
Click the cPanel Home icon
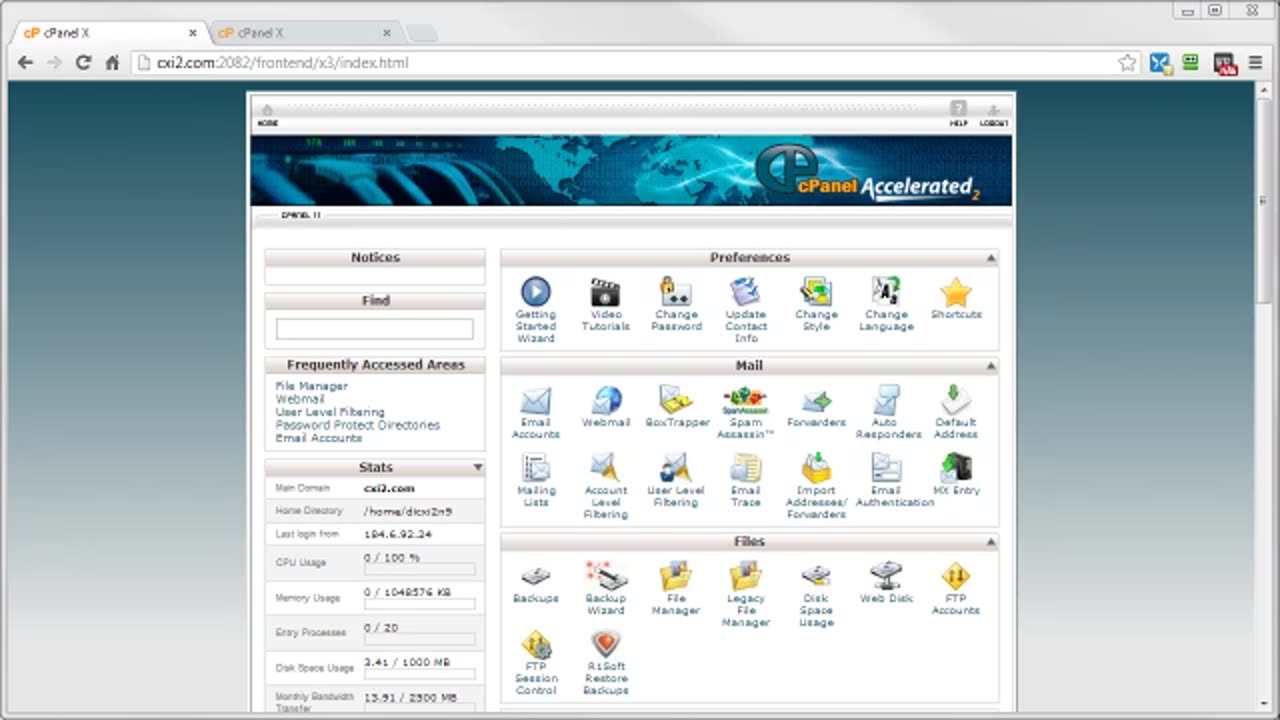point(267,114)
